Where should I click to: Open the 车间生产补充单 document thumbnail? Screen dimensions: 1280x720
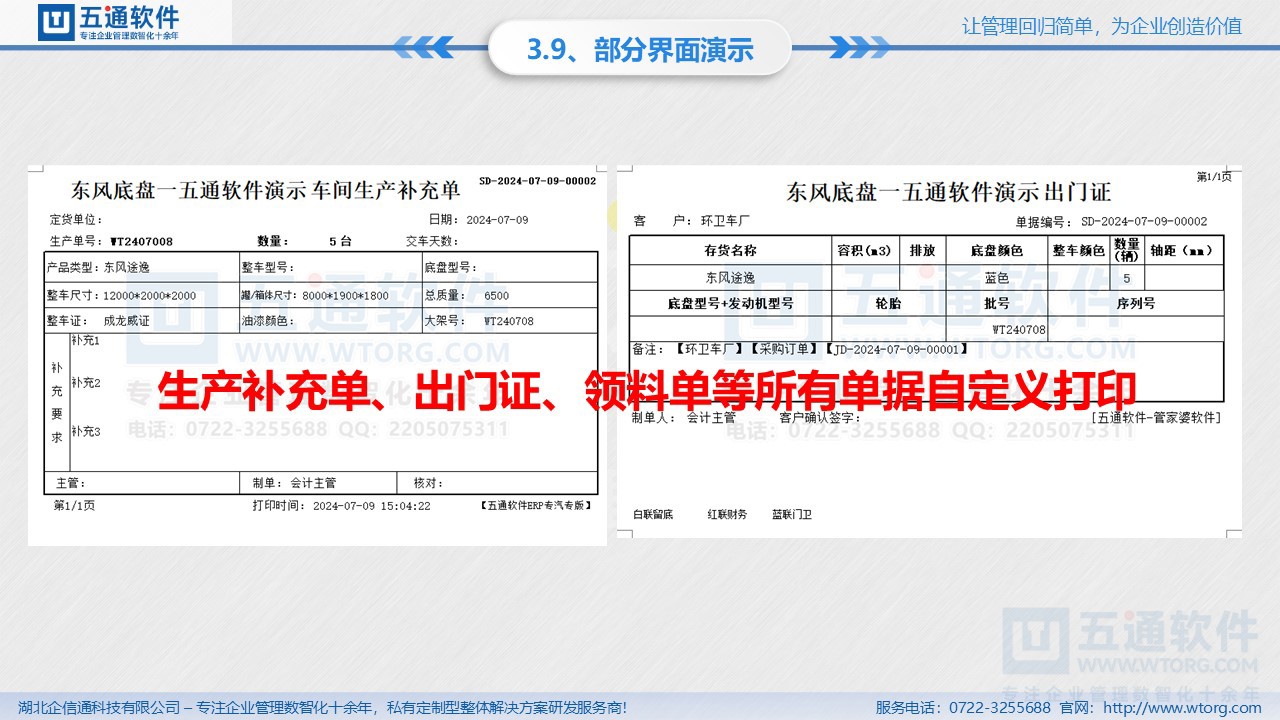click(317, 356)
